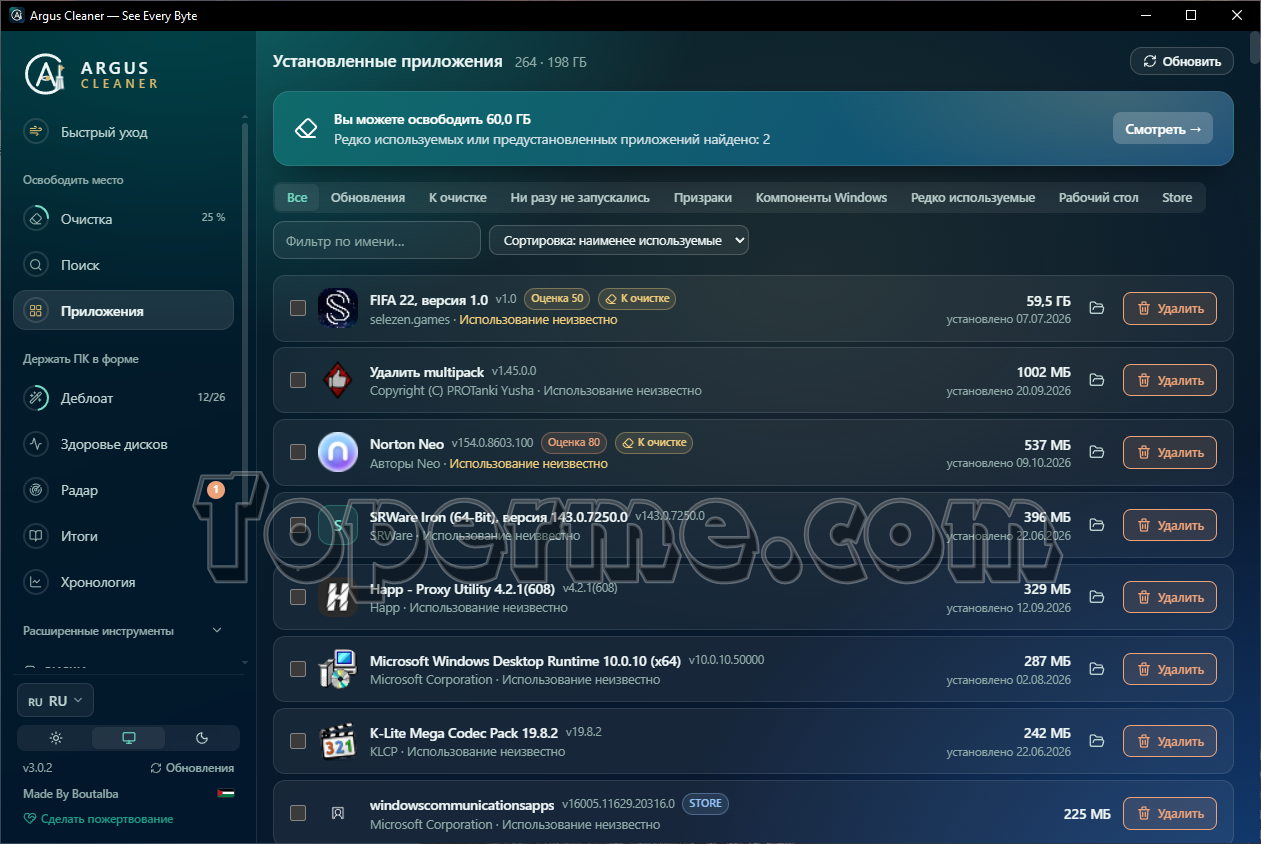Open install folder for FIFA 22
Viewport: 1261px width, 844px height.
coord(1097,308)
